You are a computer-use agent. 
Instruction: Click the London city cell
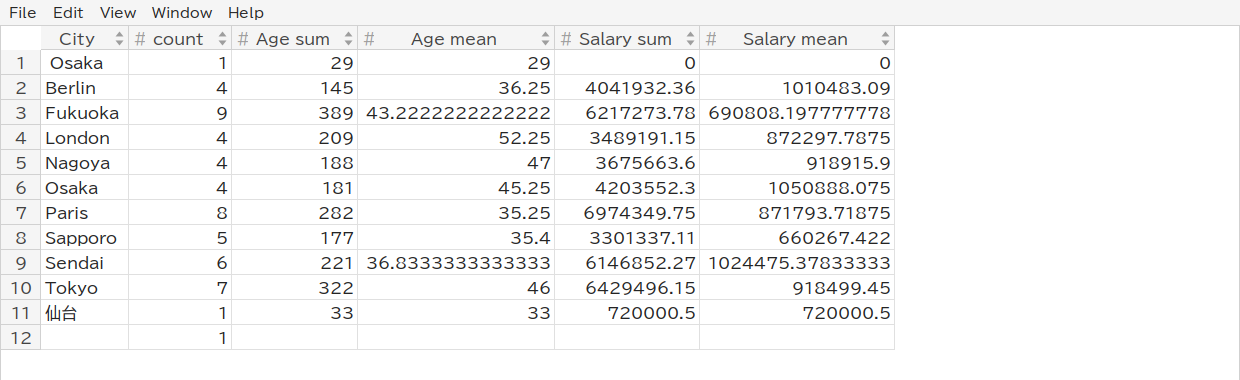85,138
